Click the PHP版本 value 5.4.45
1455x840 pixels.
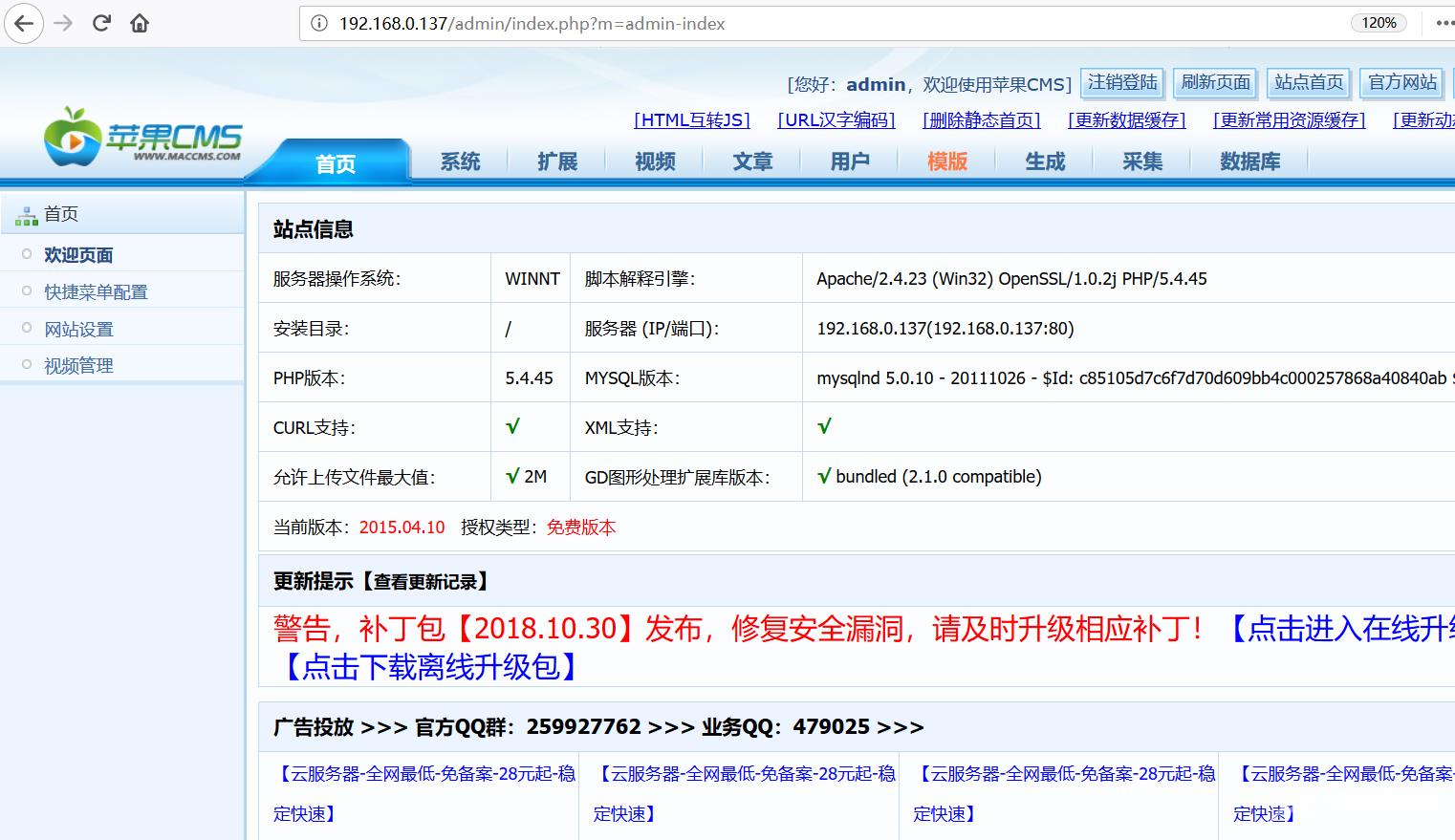[x=529, y=378]
